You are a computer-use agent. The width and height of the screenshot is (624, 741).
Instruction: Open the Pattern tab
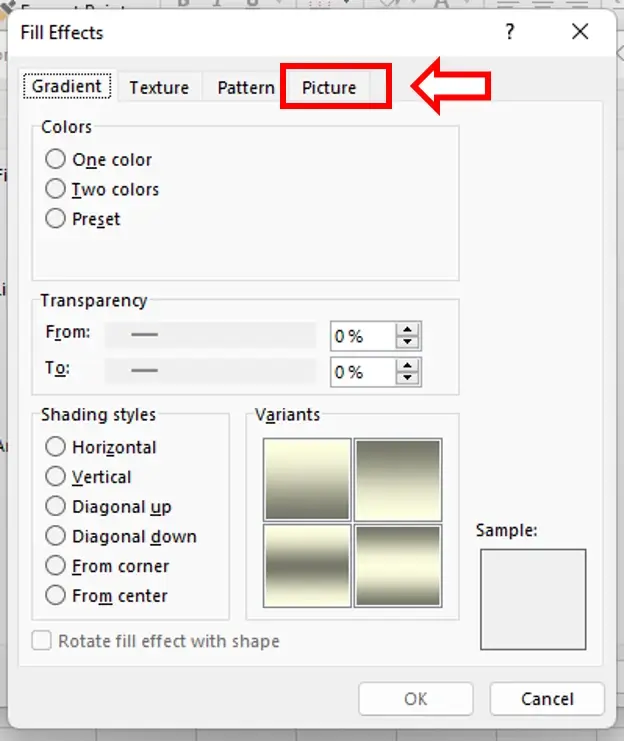tap(245, 88)
